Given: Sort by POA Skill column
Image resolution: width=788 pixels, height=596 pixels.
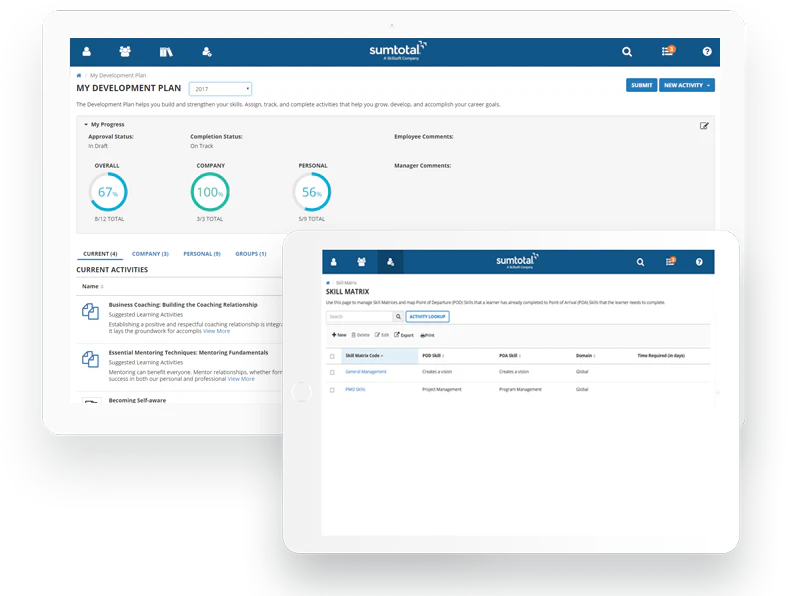Looking at the screenshot, I should coord(510,355).
